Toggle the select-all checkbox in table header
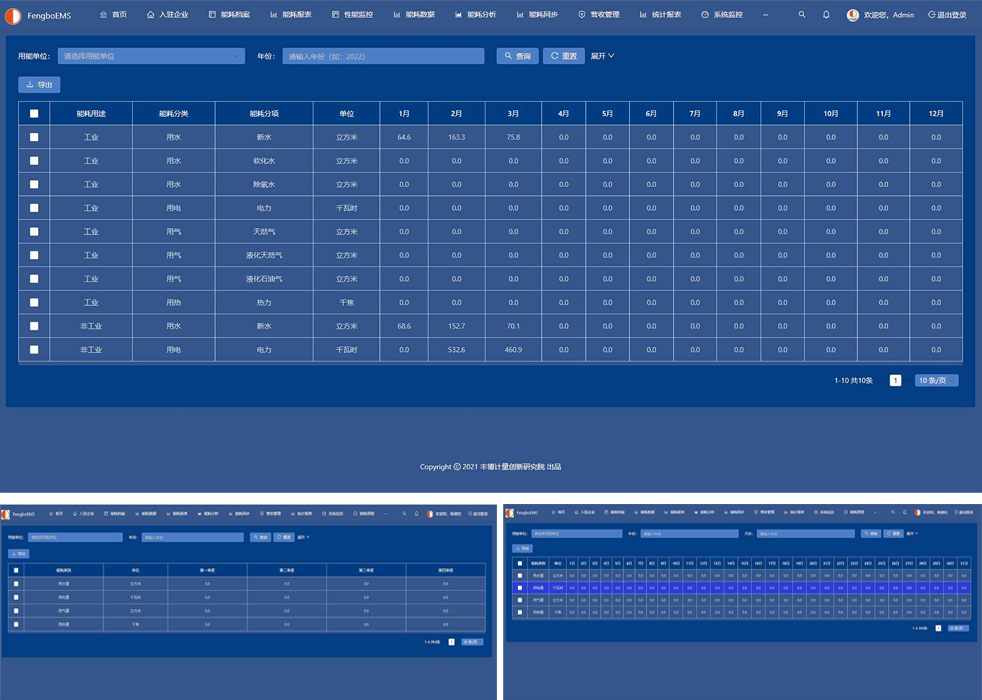This screenshot has height=700, width=982. (x=34, y=114)
